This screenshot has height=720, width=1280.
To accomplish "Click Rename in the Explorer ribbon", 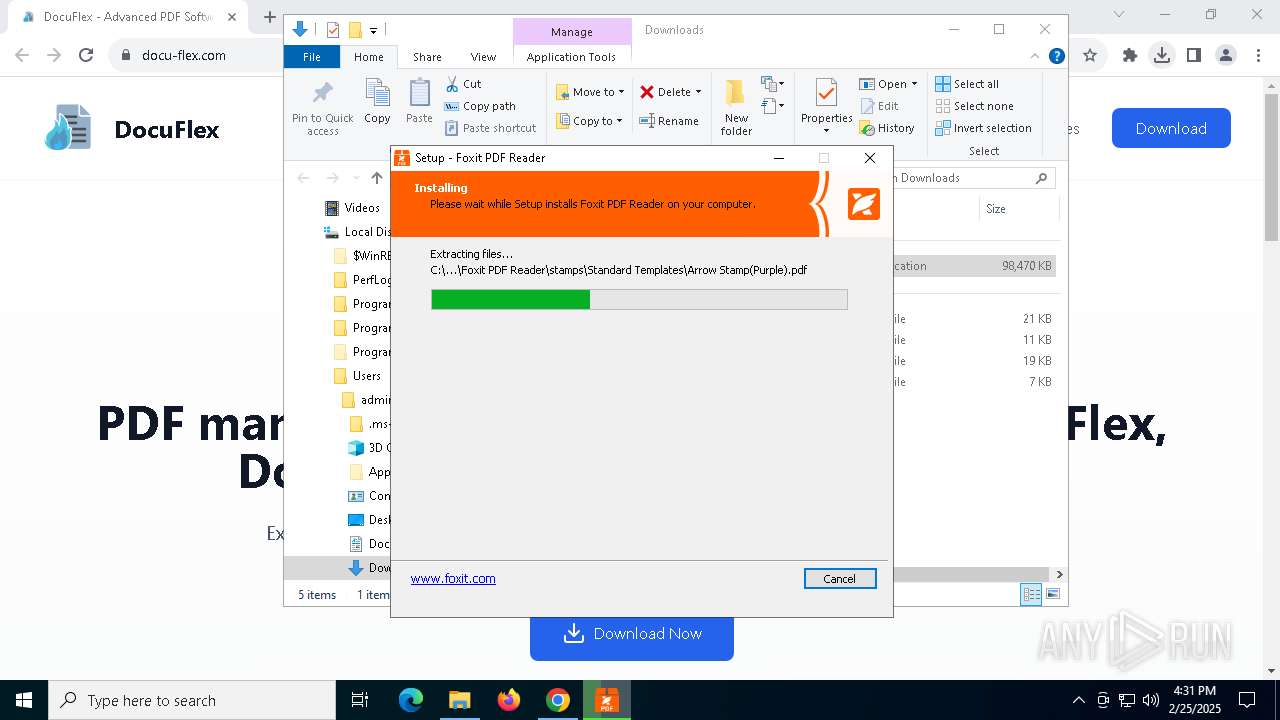I will (669, 121).
